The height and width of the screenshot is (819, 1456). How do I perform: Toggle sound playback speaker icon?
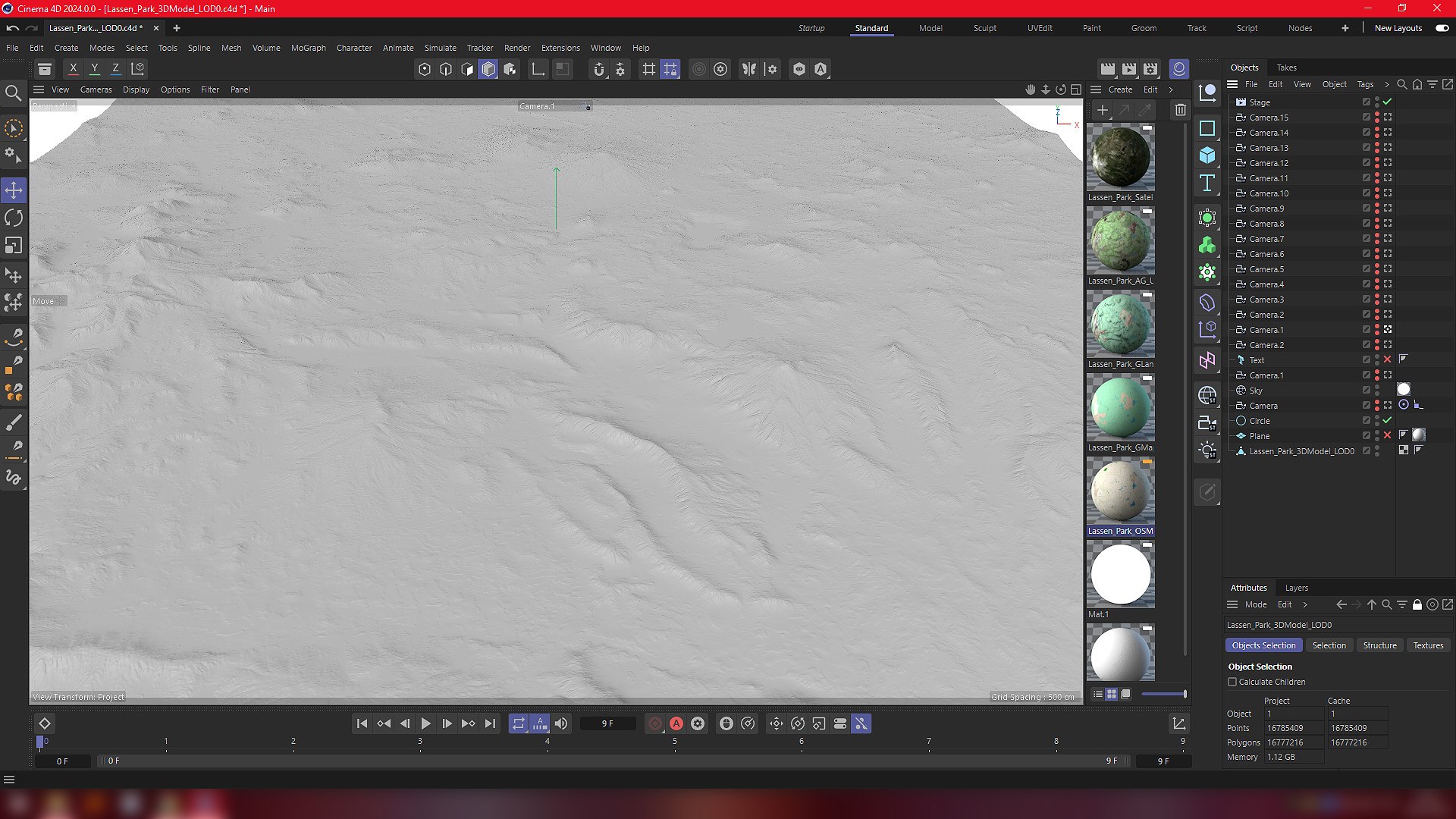point(561,724)
